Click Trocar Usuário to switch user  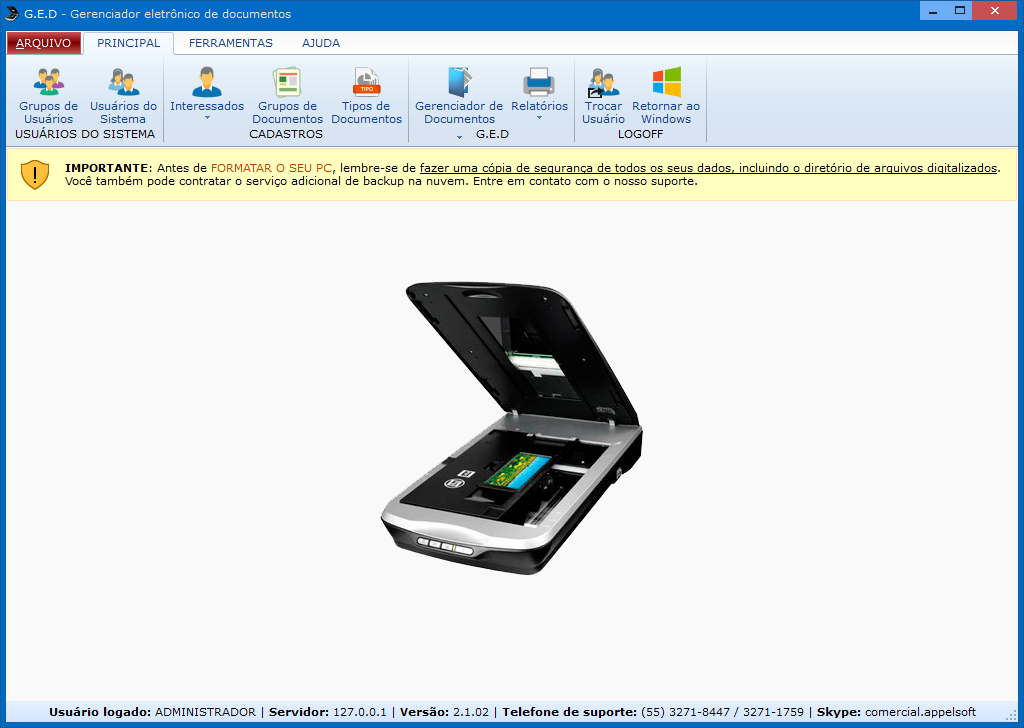[x=603, y=83]
